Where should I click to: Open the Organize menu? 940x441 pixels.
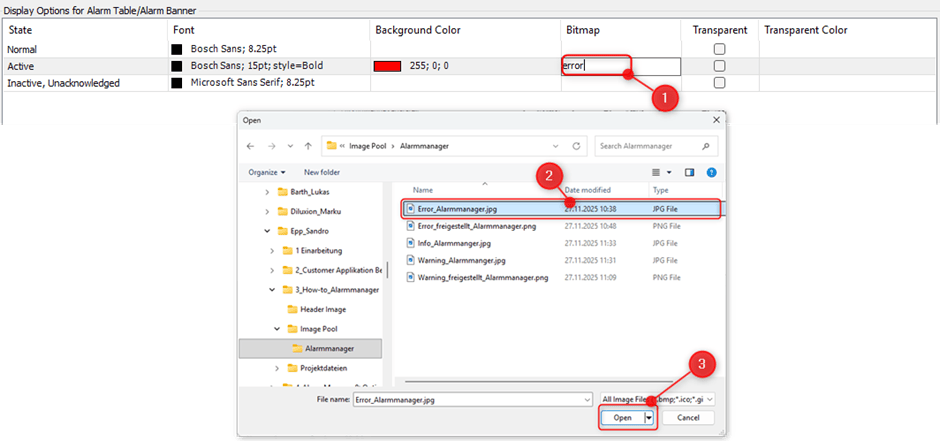266,172
